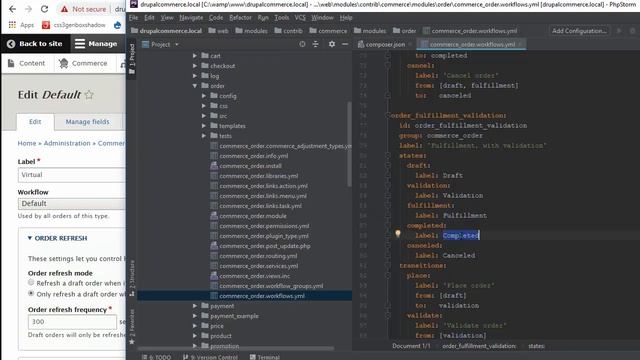
Task: Open PhpStorm File menu
Action: [x=133, y=18]
